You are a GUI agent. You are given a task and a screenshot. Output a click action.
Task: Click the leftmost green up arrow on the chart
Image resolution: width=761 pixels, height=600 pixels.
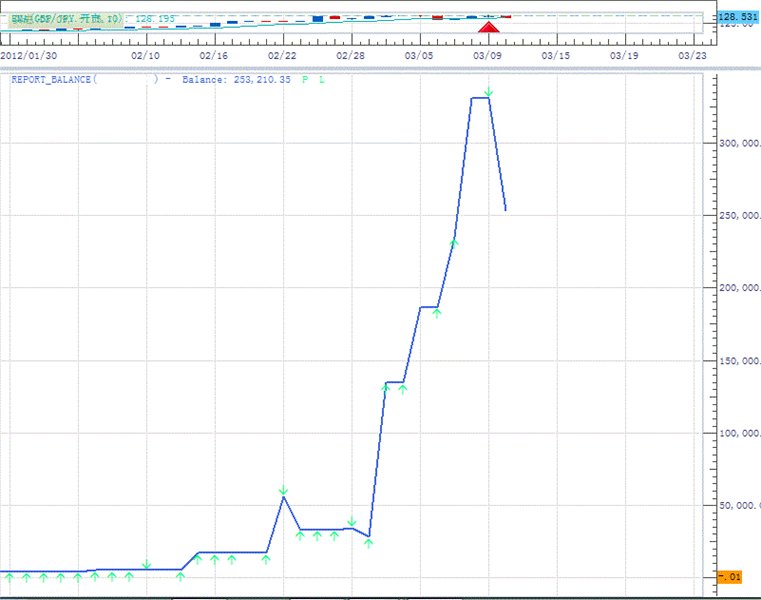coord(9,577)
